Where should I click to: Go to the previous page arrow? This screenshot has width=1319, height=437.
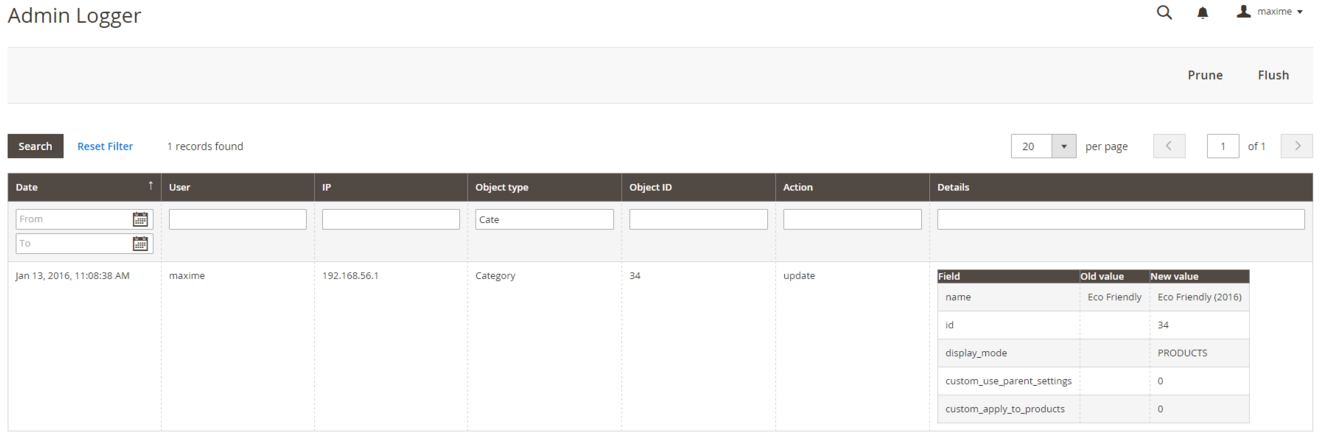coord(1169,146)
